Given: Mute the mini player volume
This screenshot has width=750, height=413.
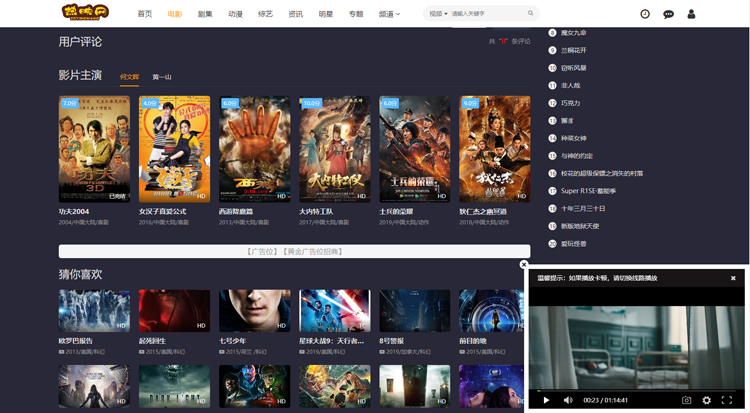Looking at the screenshot, I should tap(568, 400).
